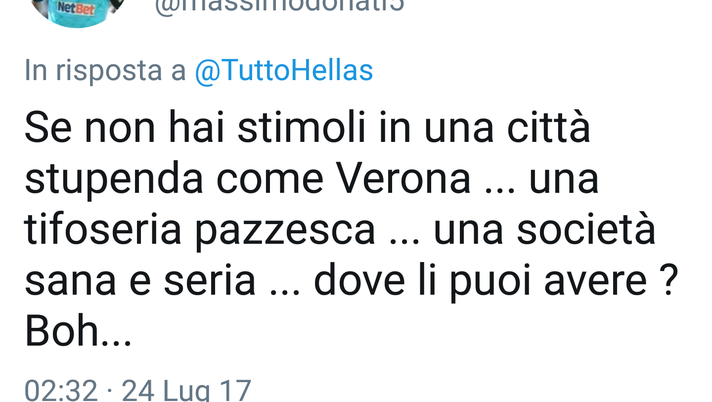
Task: Tap the phrase 'una società' in the tweet
Action: click(544, 230)
